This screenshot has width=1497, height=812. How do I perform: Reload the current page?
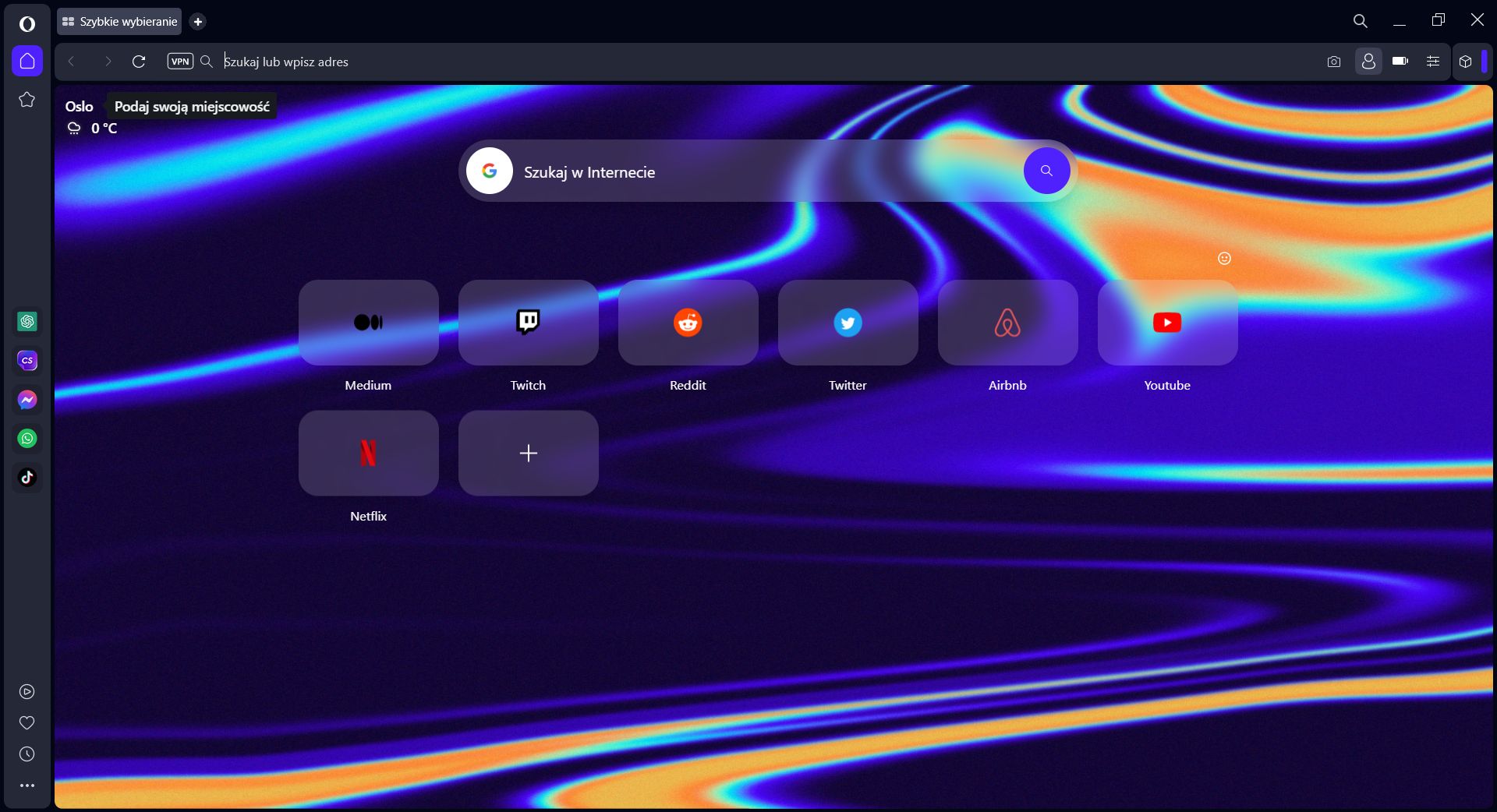pos(140,62)
